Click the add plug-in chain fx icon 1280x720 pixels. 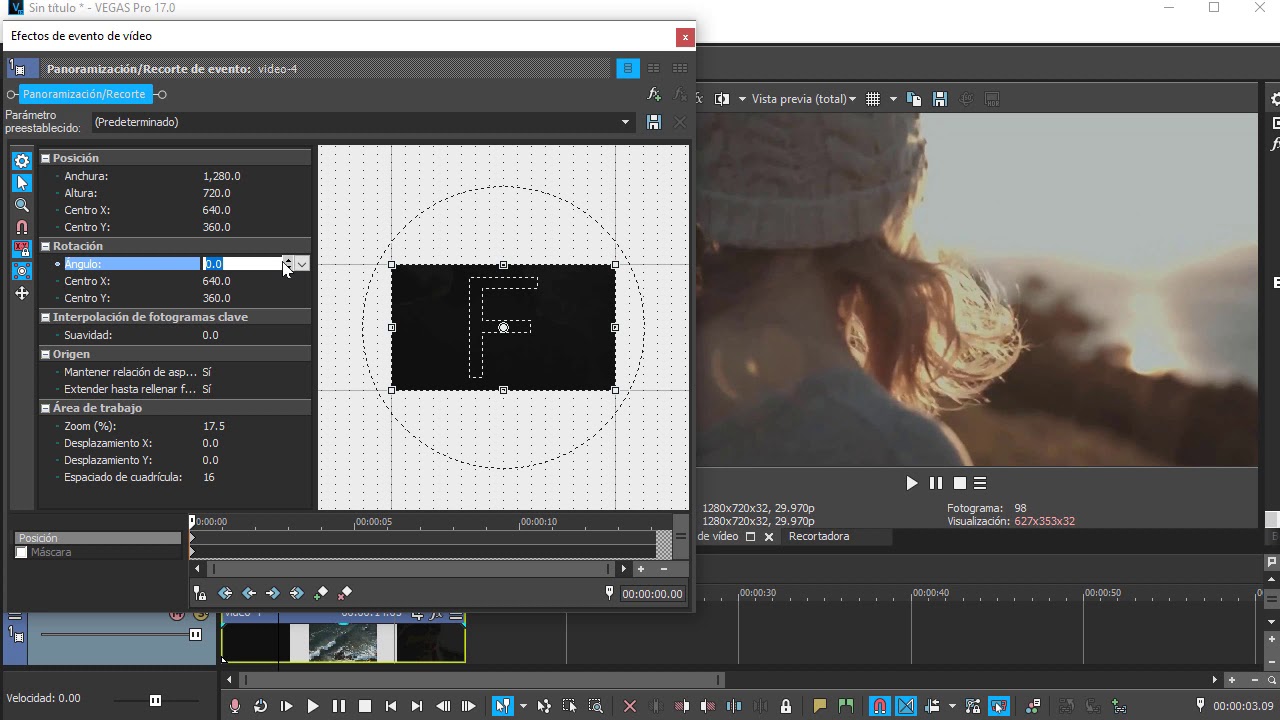[654, 94]
